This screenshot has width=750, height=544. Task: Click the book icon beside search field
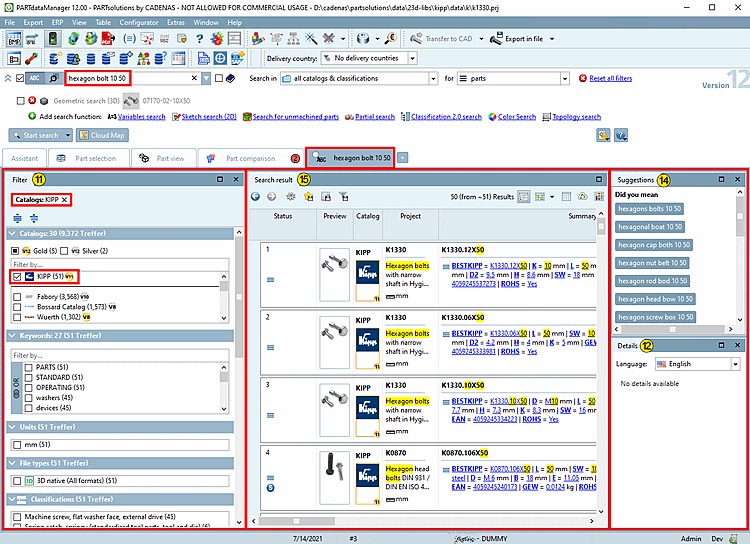[x=231, y=78]
